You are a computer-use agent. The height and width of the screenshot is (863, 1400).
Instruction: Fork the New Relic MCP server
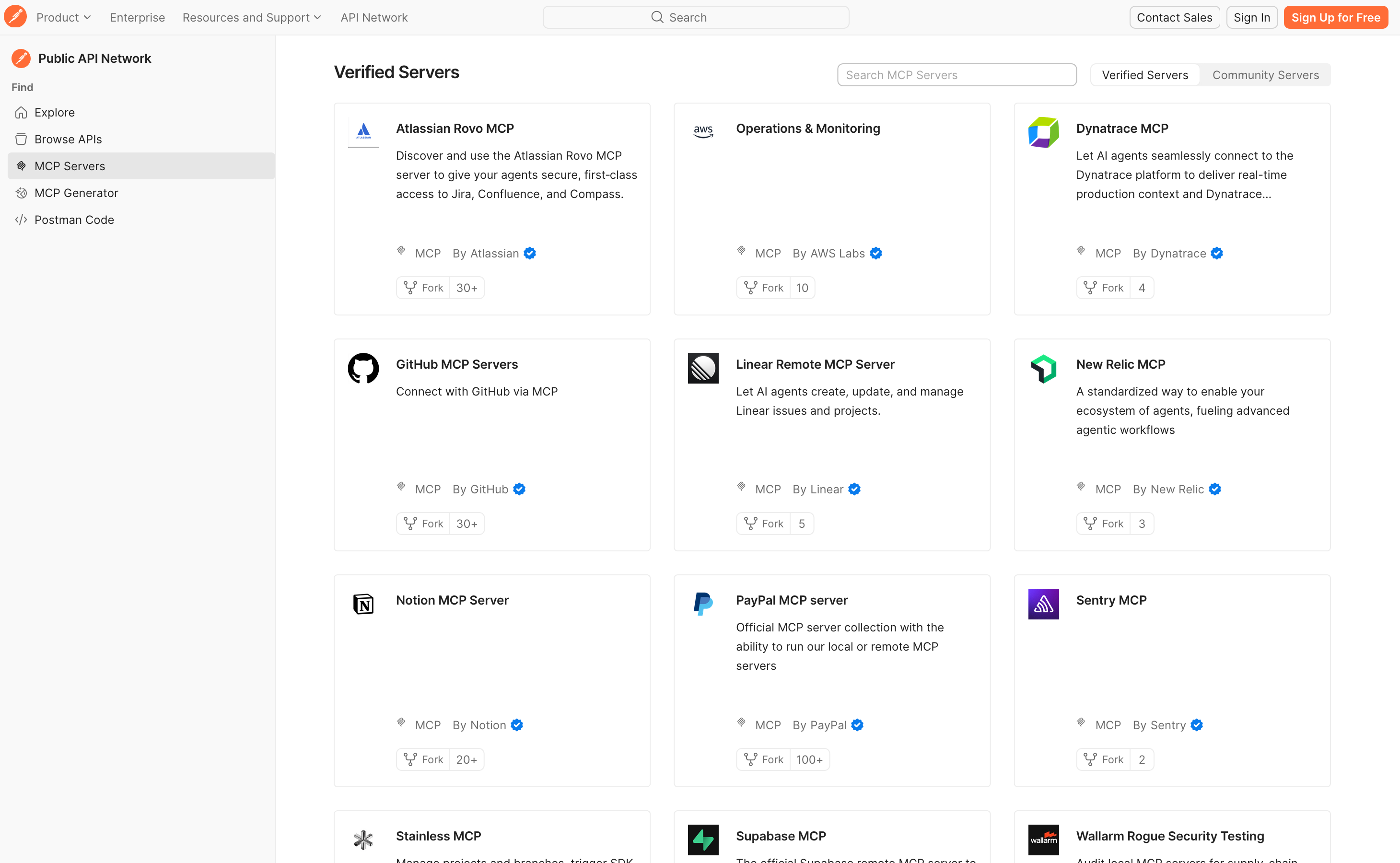(x=1104, y=524)
